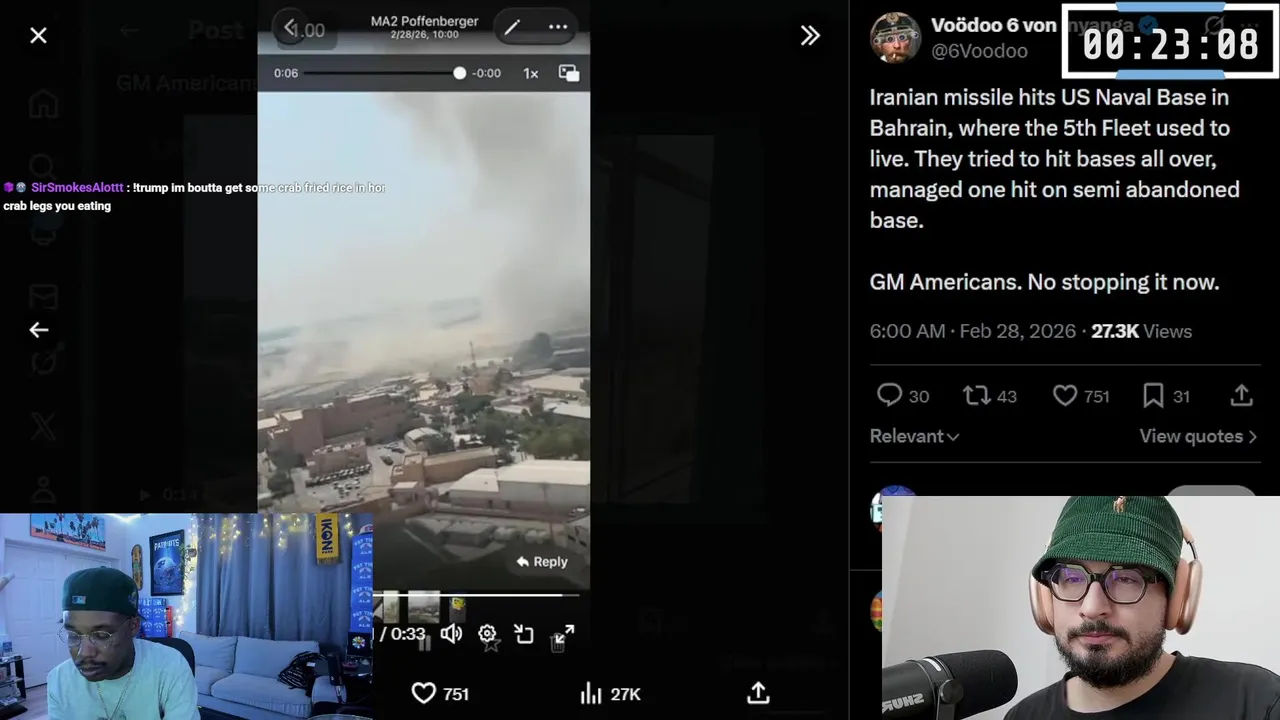The image size is (1280, 720).
Task: Open the Relevant replies sort dropdown
Action: pos(914,436)
